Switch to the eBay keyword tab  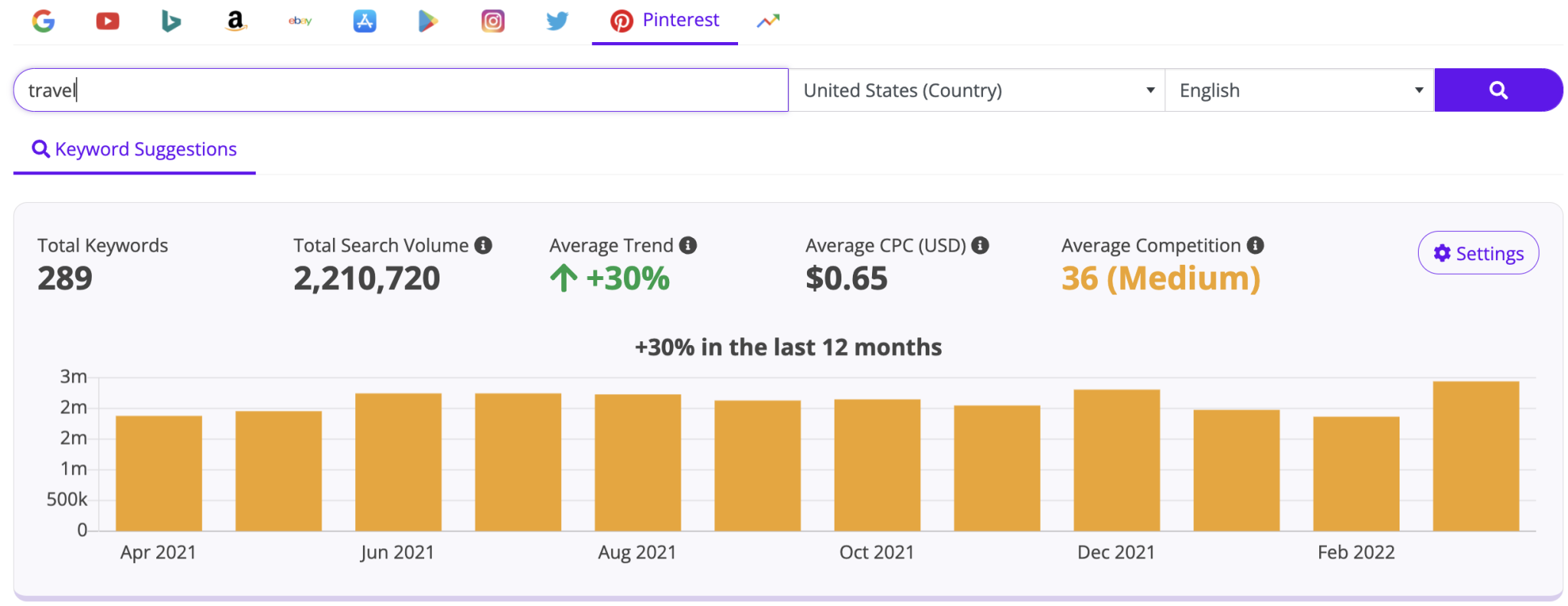(300, 21)
